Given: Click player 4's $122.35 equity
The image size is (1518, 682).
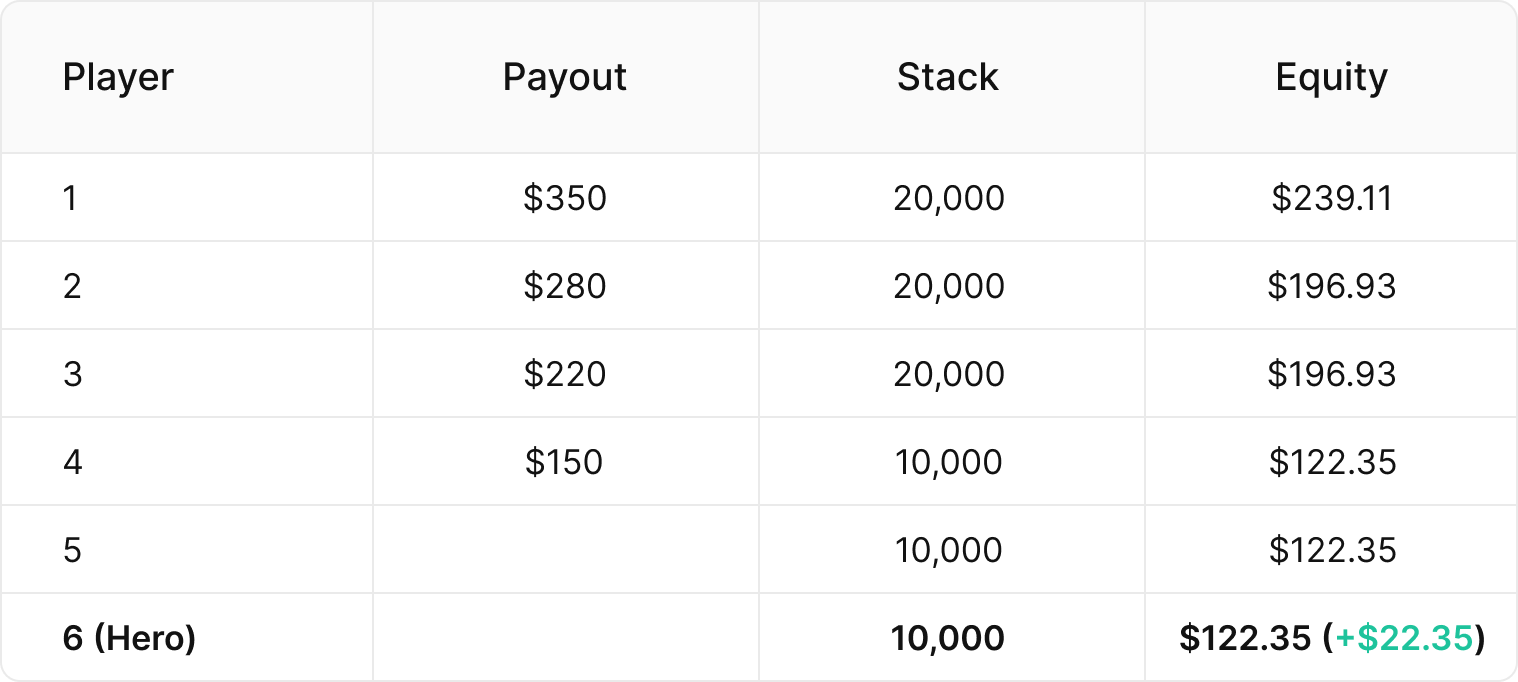Looking at the screenshot, I should (x=1332, y=462).
